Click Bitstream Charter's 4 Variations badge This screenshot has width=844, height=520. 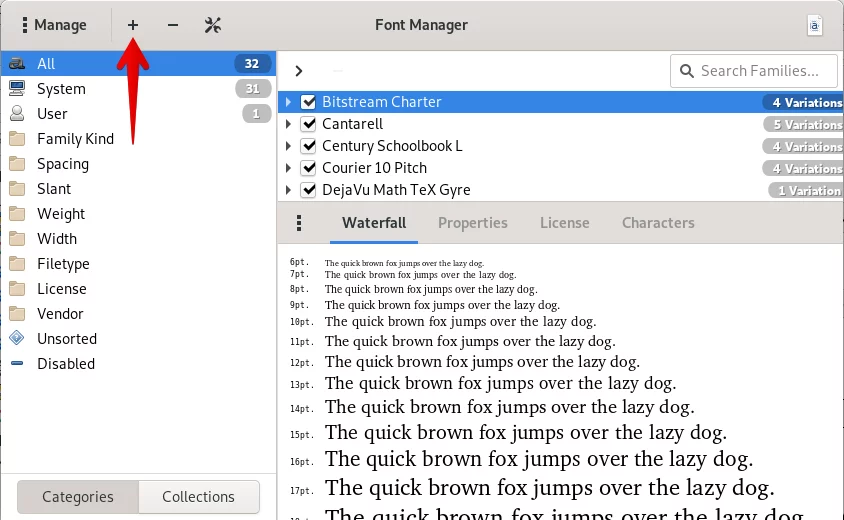pos(803,102)
